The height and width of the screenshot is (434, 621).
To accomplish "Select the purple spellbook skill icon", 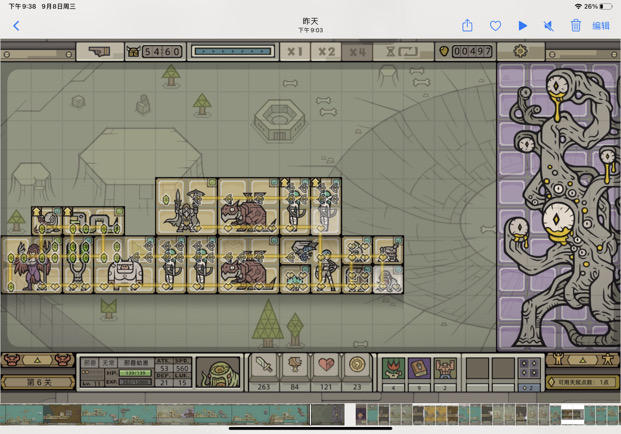I will [419, 368].
